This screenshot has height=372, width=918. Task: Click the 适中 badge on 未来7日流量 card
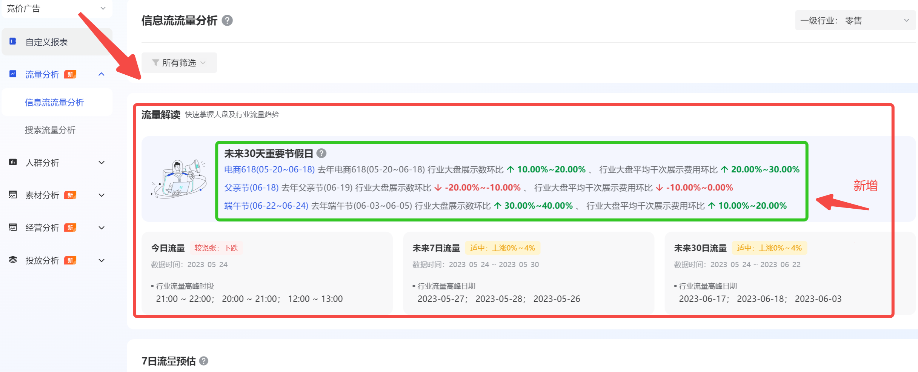502,247
